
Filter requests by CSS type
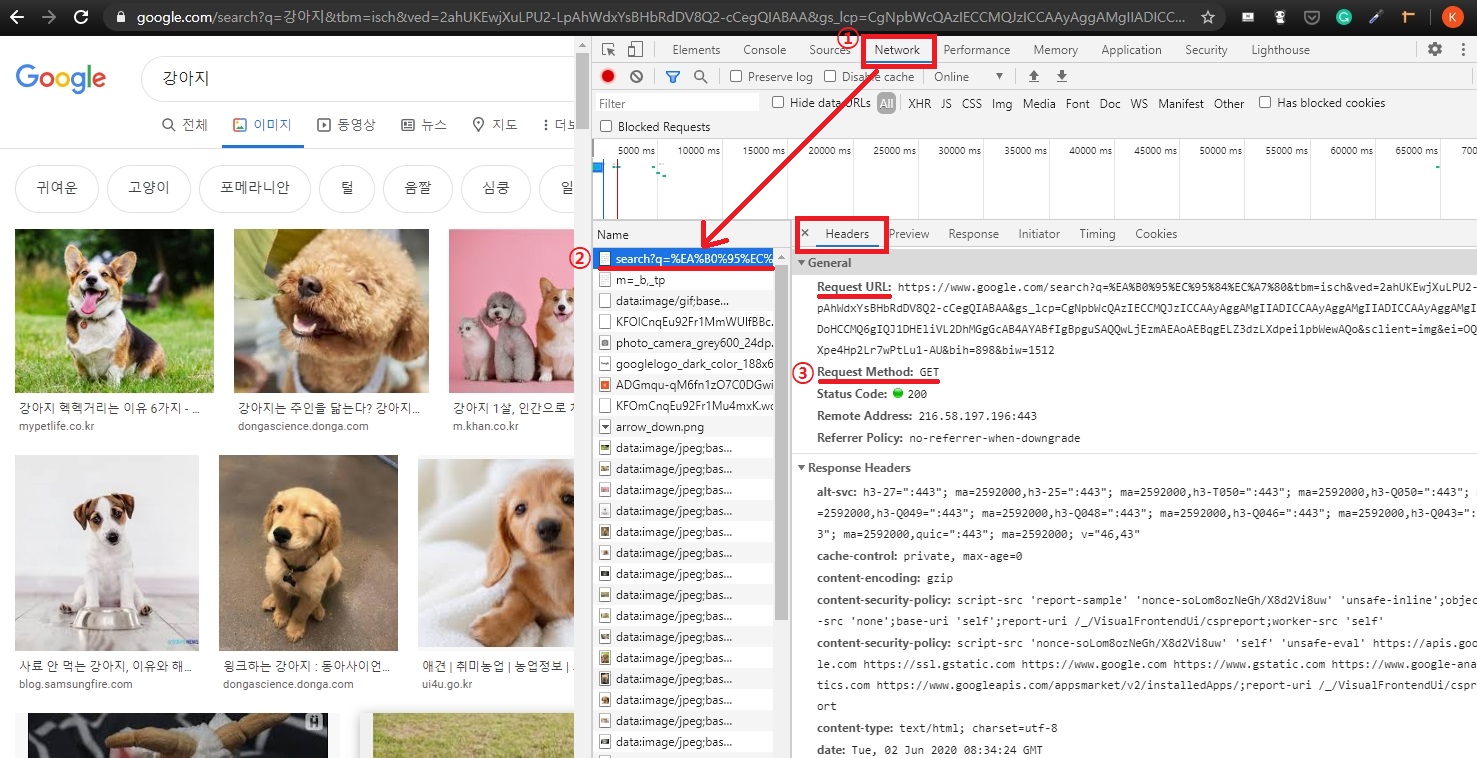(972, 103)
